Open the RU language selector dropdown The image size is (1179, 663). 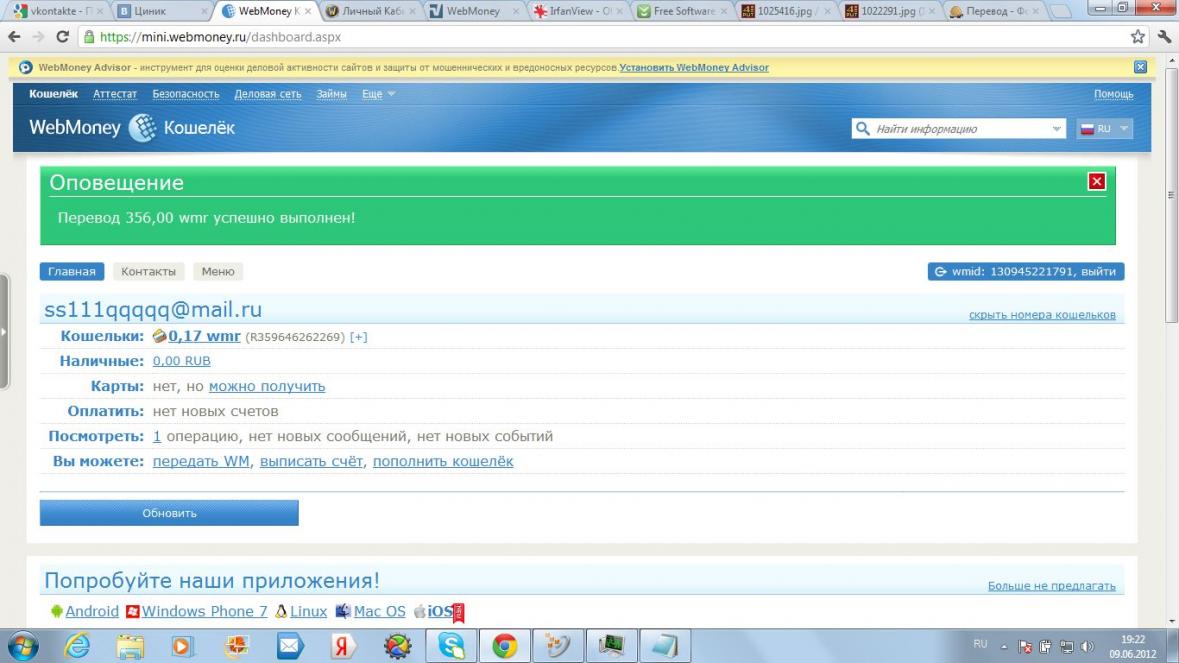click(1104, 129)
